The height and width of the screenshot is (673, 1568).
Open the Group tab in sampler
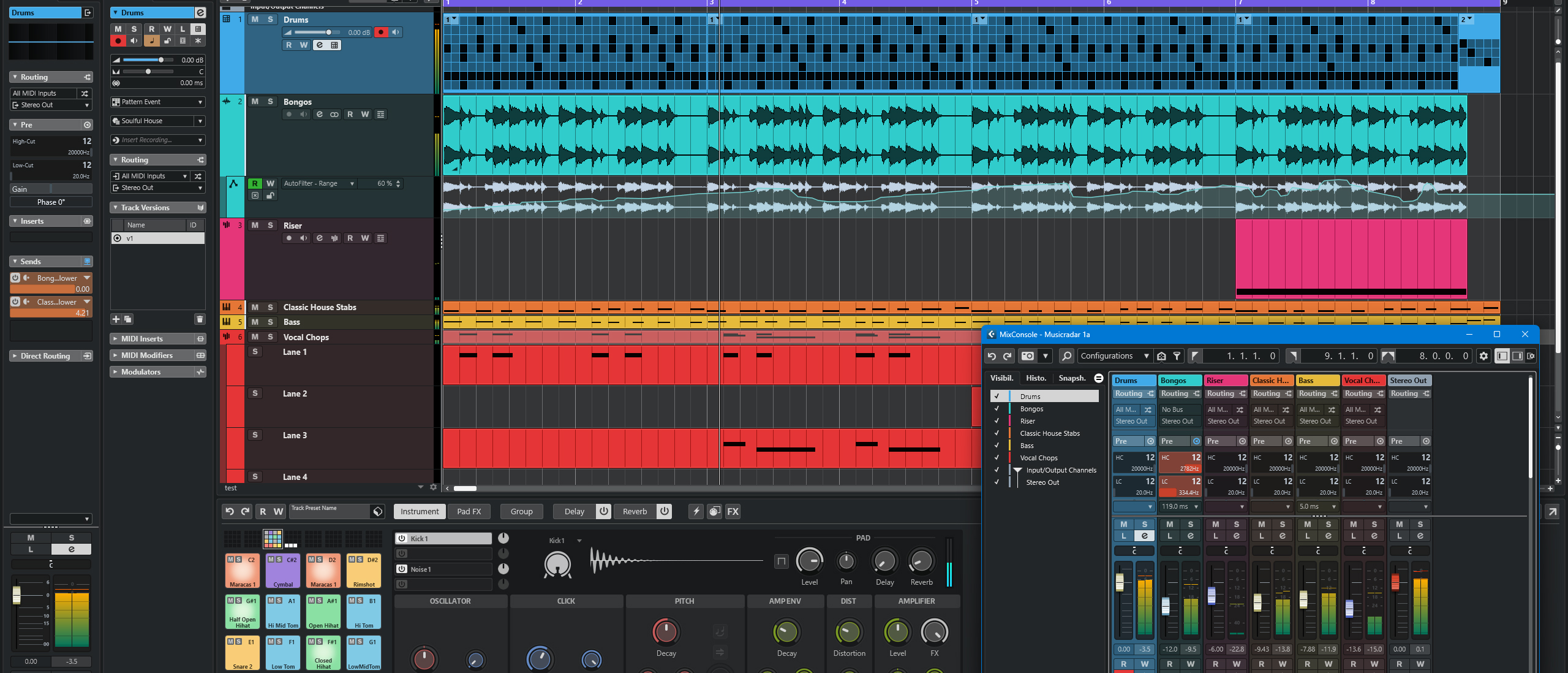521,511
